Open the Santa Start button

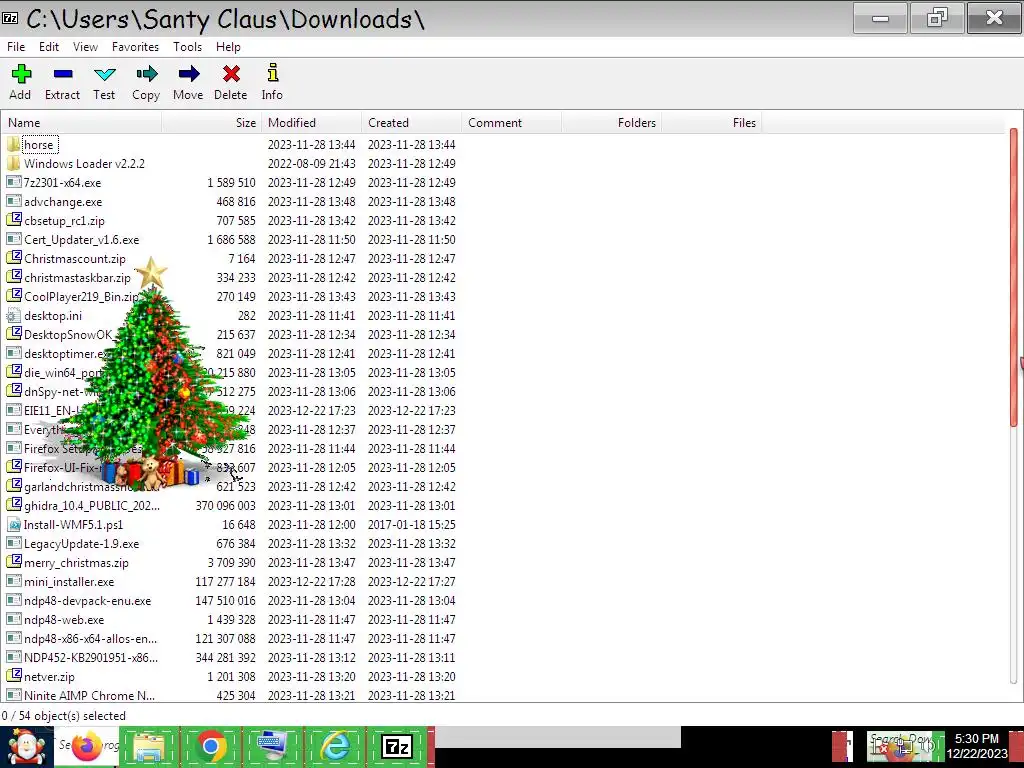26,747
